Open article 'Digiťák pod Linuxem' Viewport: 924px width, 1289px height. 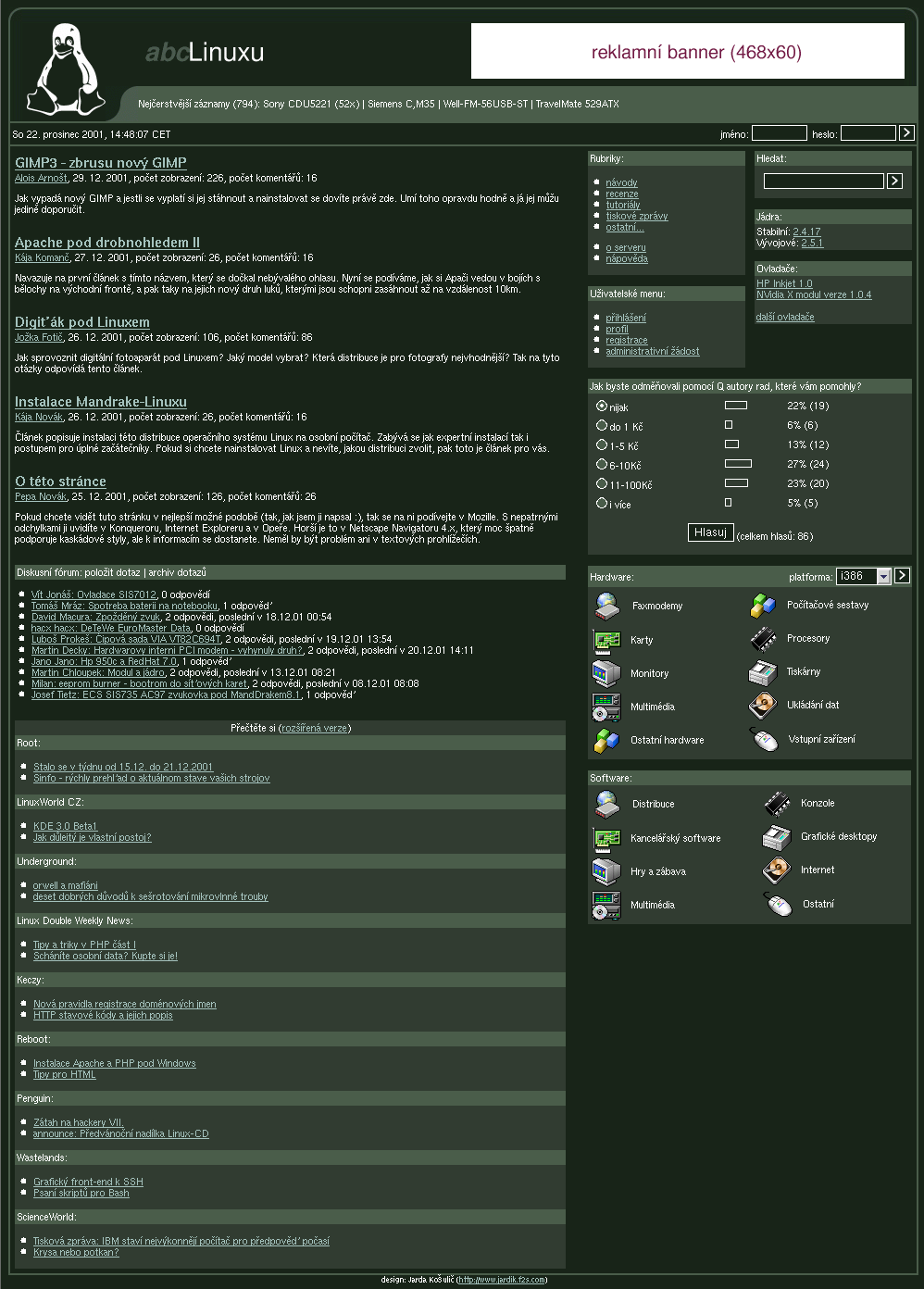(x=82, y=322)
